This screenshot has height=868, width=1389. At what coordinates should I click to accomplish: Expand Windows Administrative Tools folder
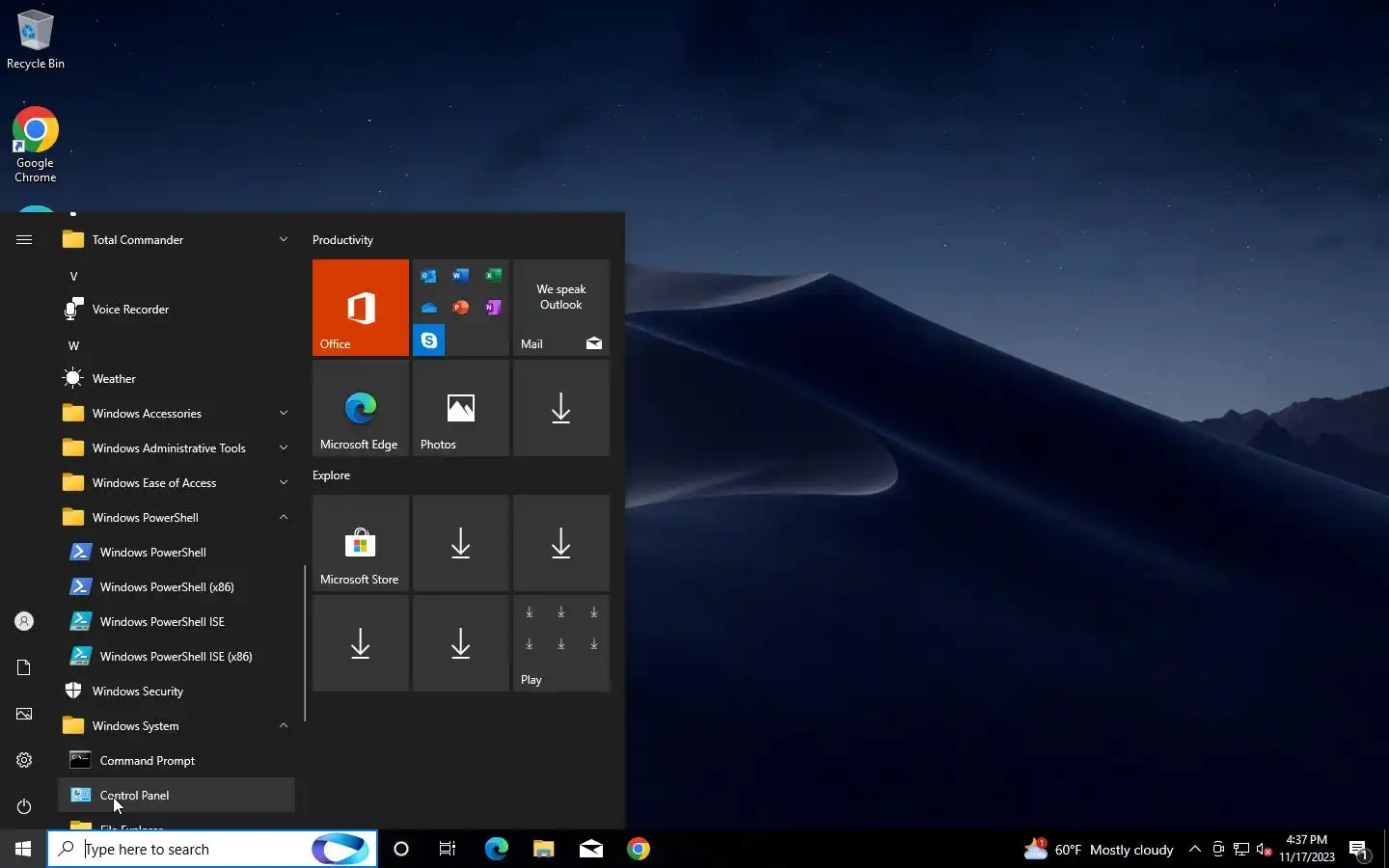click(x=177, y=448)
